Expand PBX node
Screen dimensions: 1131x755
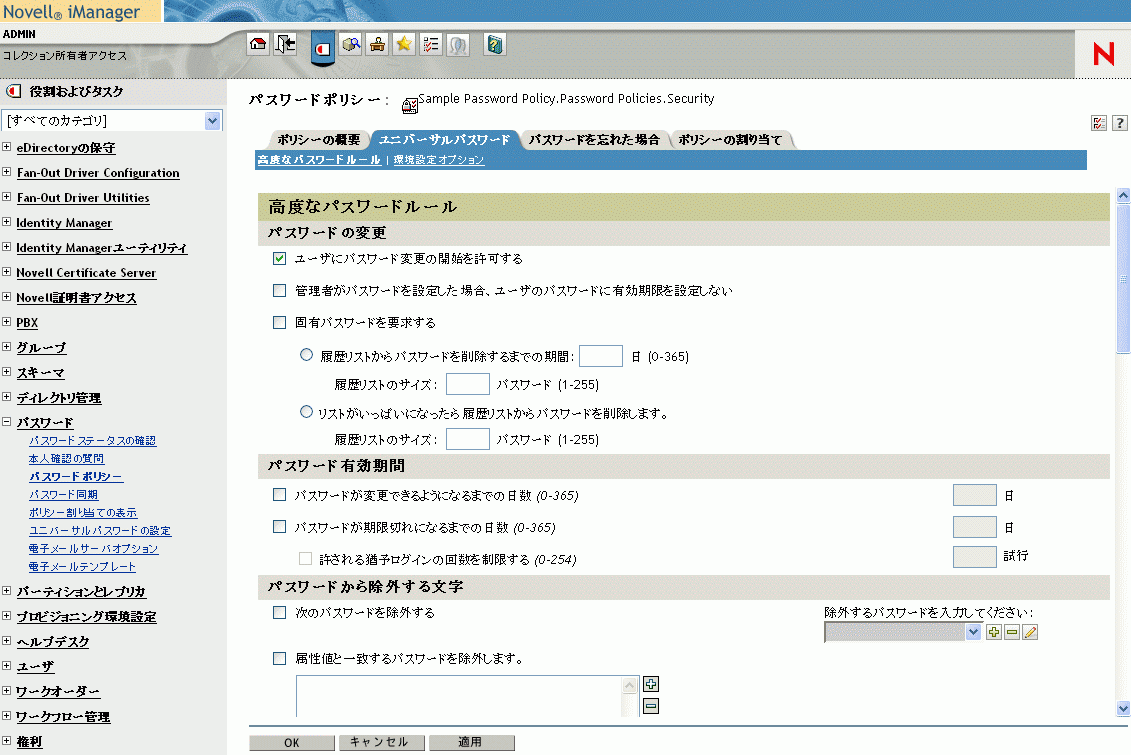tap(6, 322)
